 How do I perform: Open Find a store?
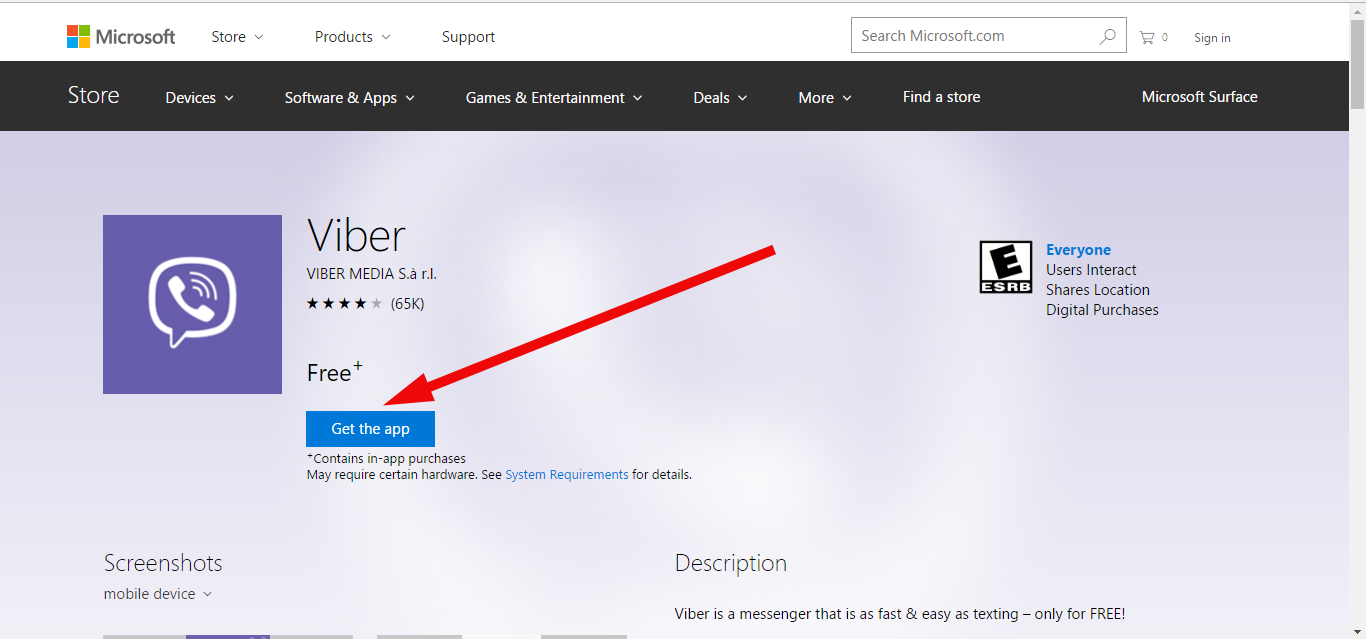click(x=941, y=97)
